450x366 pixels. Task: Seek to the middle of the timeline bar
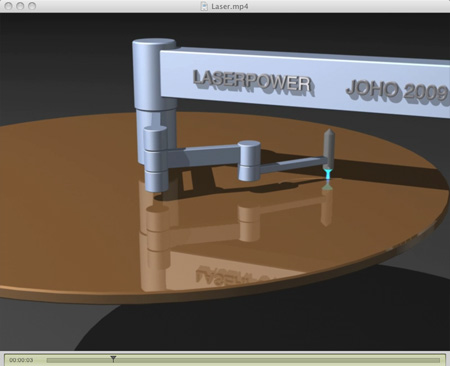coord(243,360)
